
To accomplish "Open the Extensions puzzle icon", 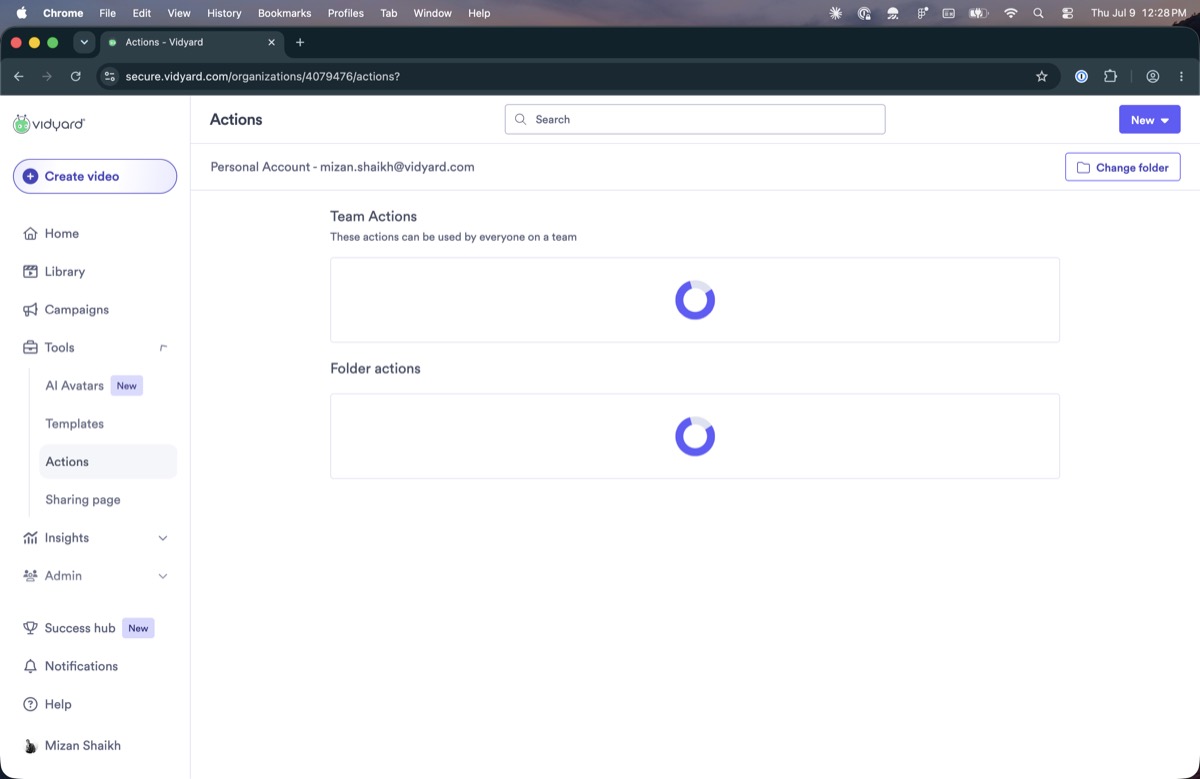I will coord(1110,76).
